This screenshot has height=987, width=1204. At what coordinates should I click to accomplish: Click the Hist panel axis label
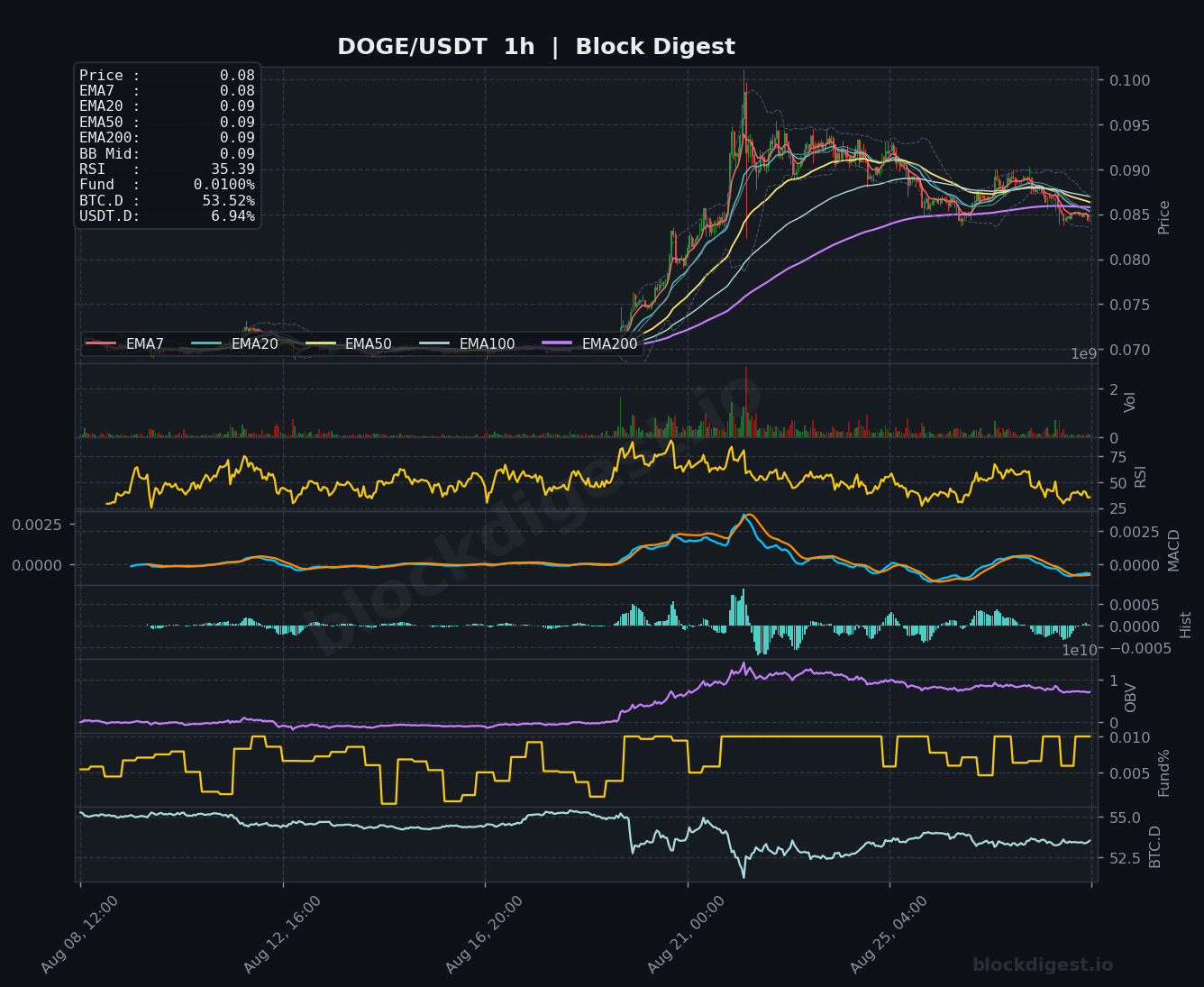click(1185, 625)
